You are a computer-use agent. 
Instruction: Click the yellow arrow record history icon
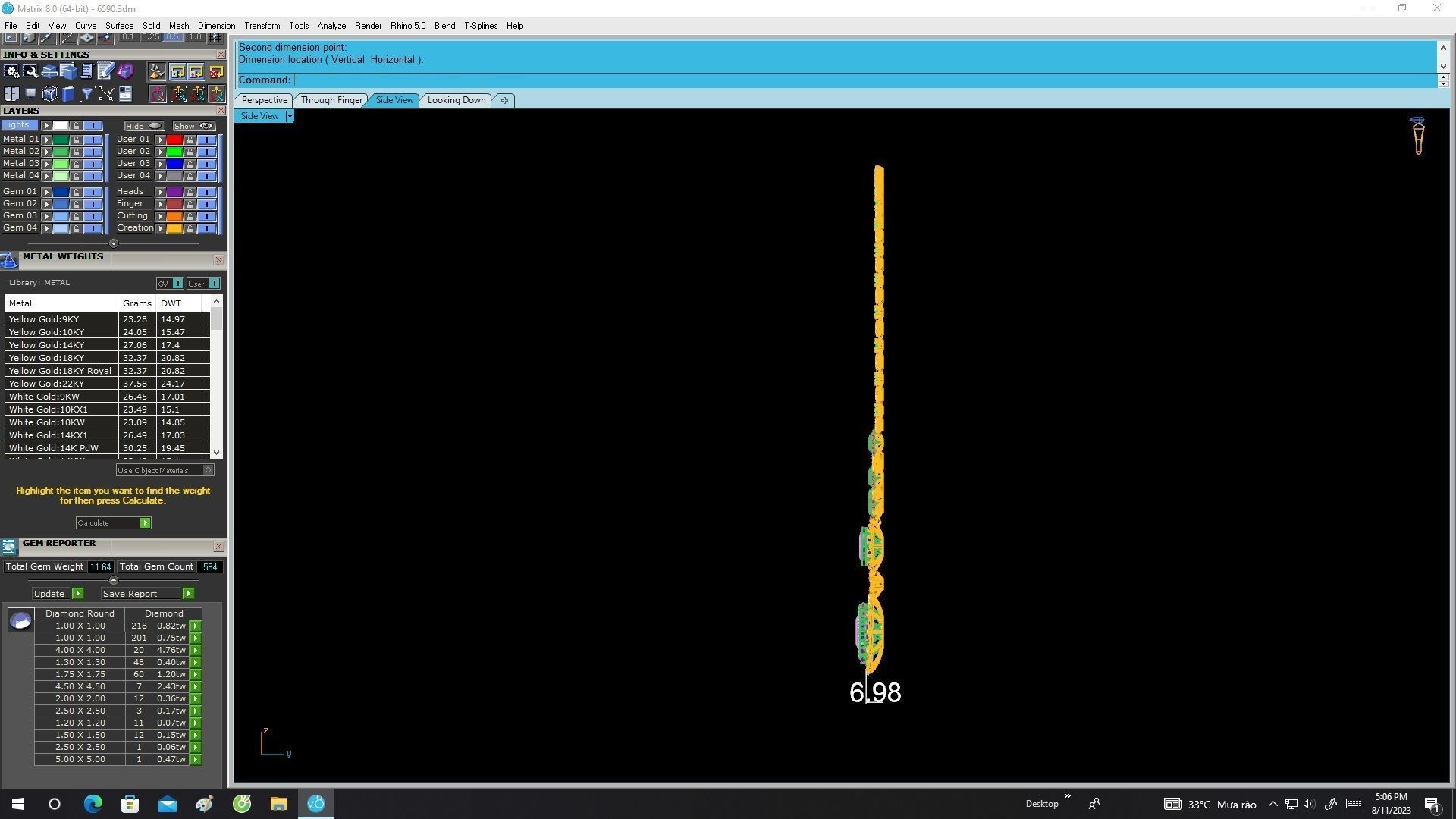coord(196,72)
